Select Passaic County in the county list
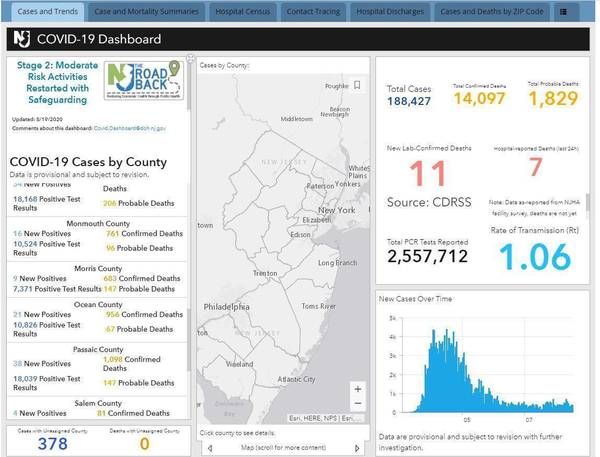Screen dimensions: 600x457 [98, 350]
